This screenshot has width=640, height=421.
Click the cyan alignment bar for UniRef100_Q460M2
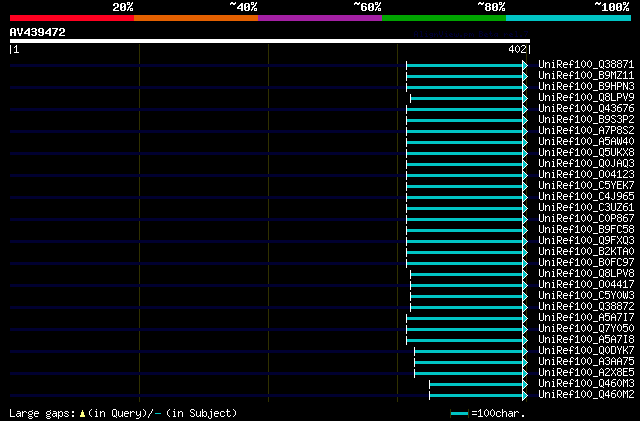tap(478, 395)
